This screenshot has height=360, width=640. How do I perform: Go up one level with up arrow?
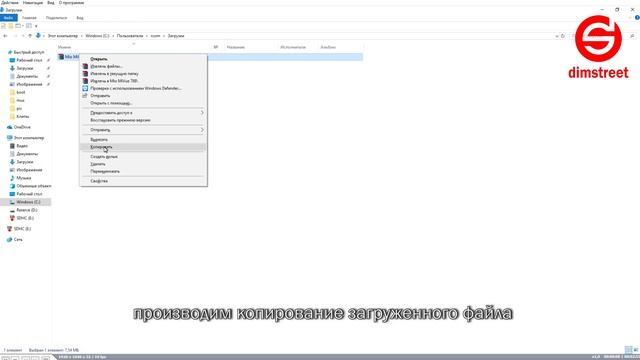(30, 36)
